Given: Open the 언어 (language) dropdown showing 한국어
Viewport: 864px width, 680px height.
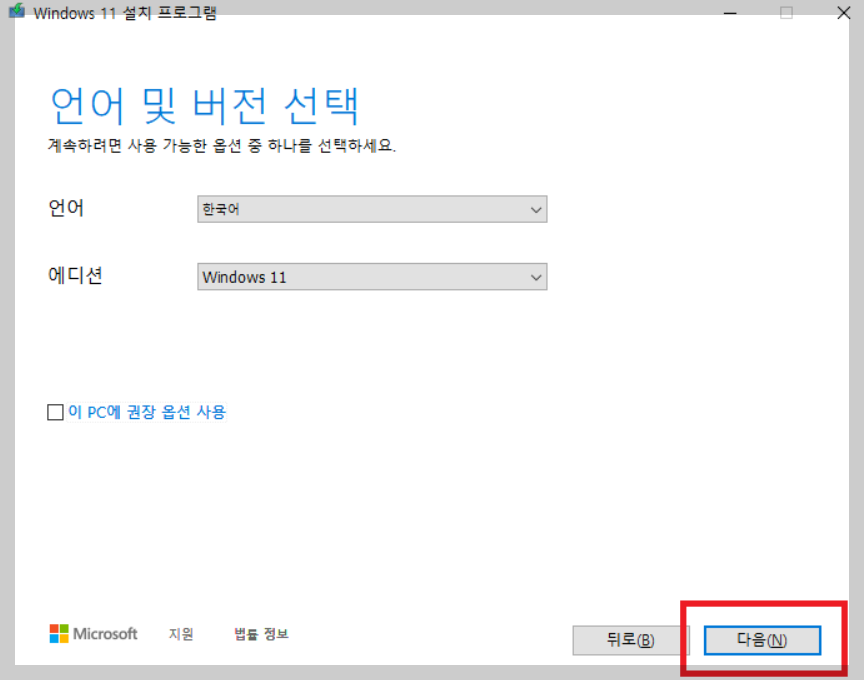Looking at the screenshot, I should click(372, 209).
